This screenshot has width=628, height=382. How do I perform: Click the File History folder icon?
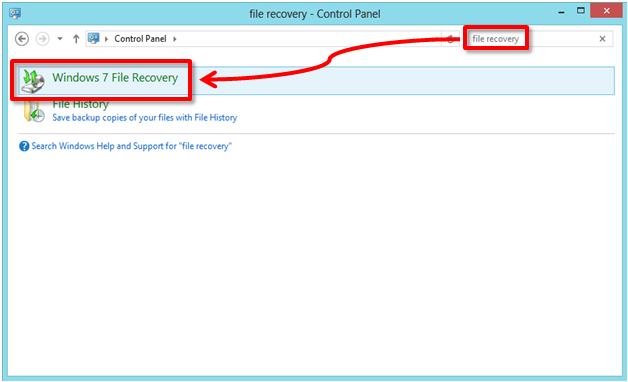click(x=34, y=111)
